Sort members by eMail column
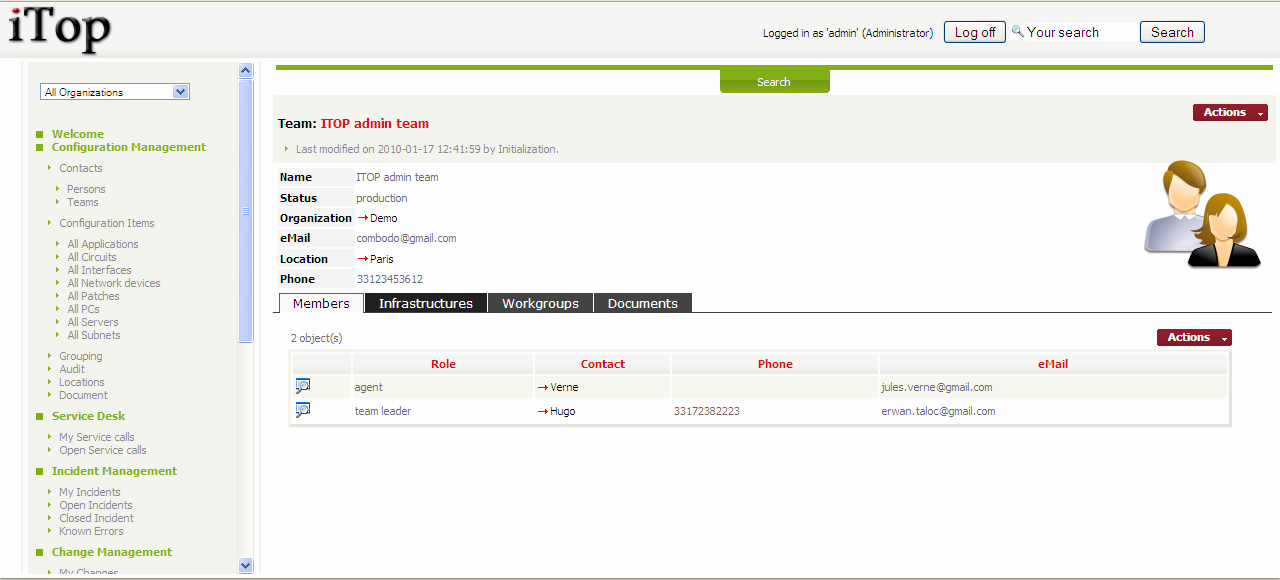 tap(1053, 364)
